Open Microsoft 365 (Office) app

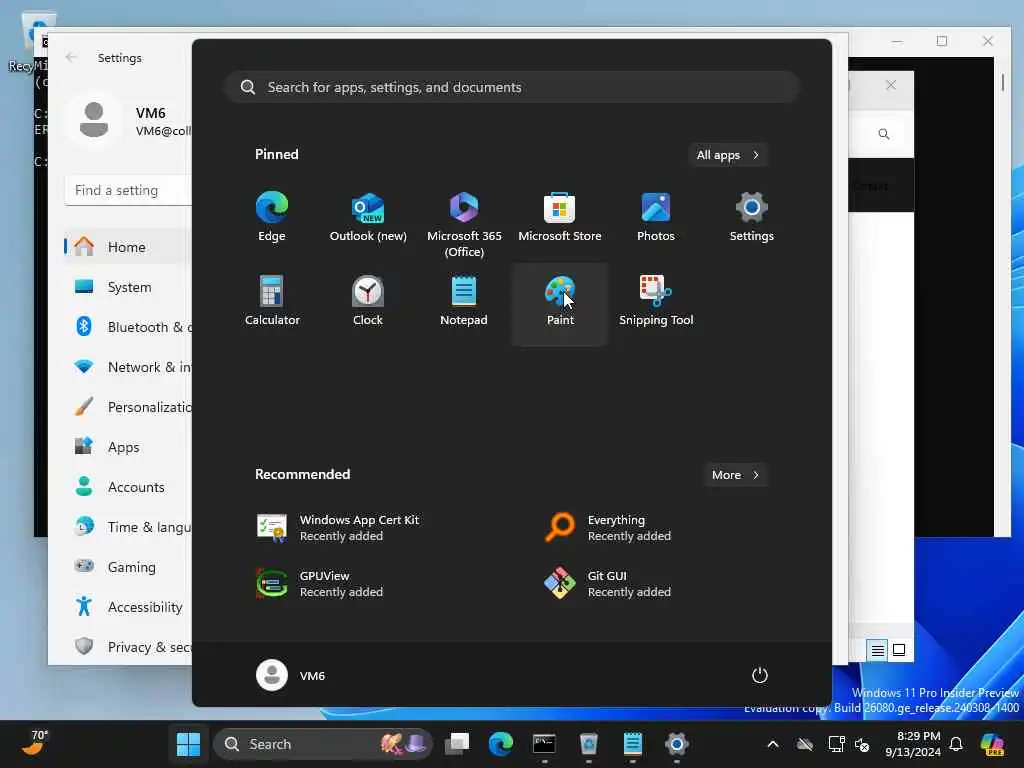[x=464, y=225]
